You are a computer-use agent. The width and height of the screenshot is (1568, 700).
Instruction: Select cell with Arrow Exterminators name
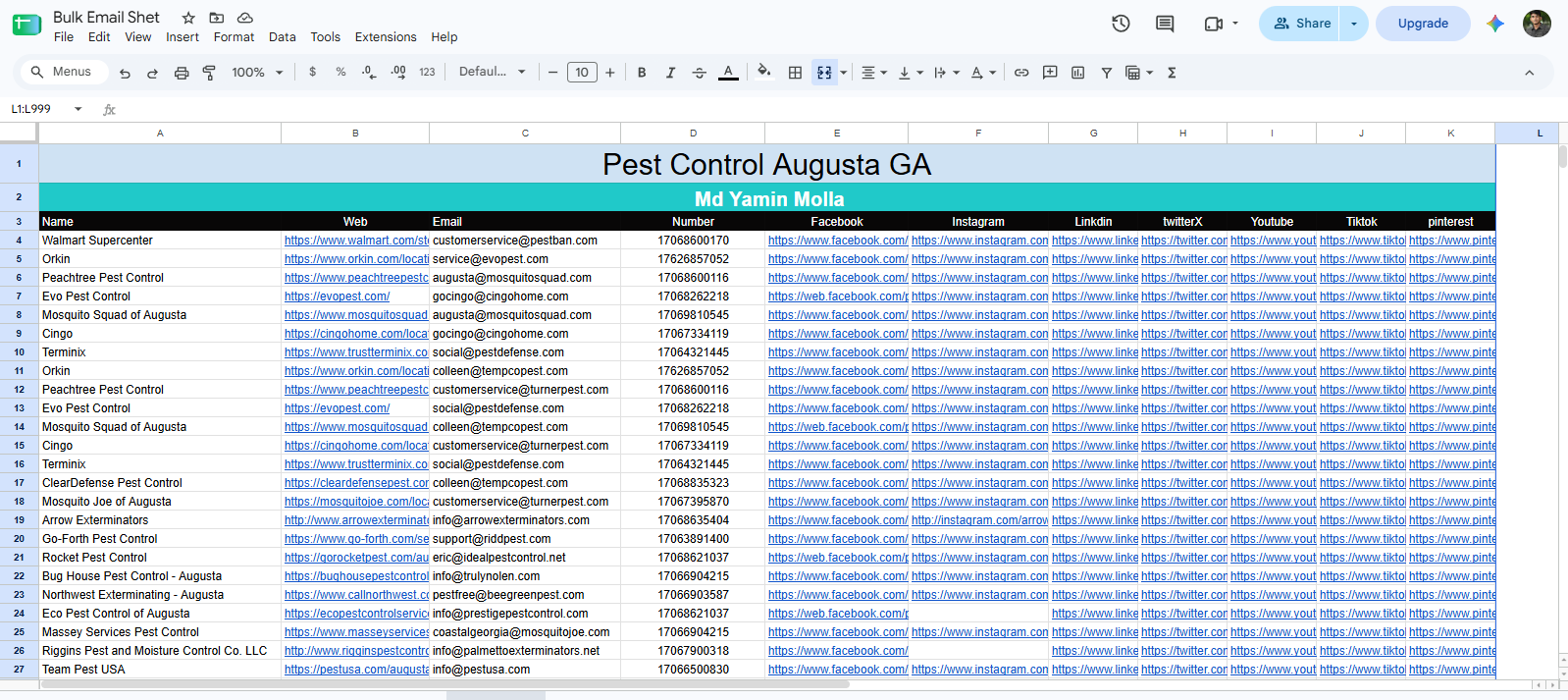pyautogui.click(x=160, y=520)
